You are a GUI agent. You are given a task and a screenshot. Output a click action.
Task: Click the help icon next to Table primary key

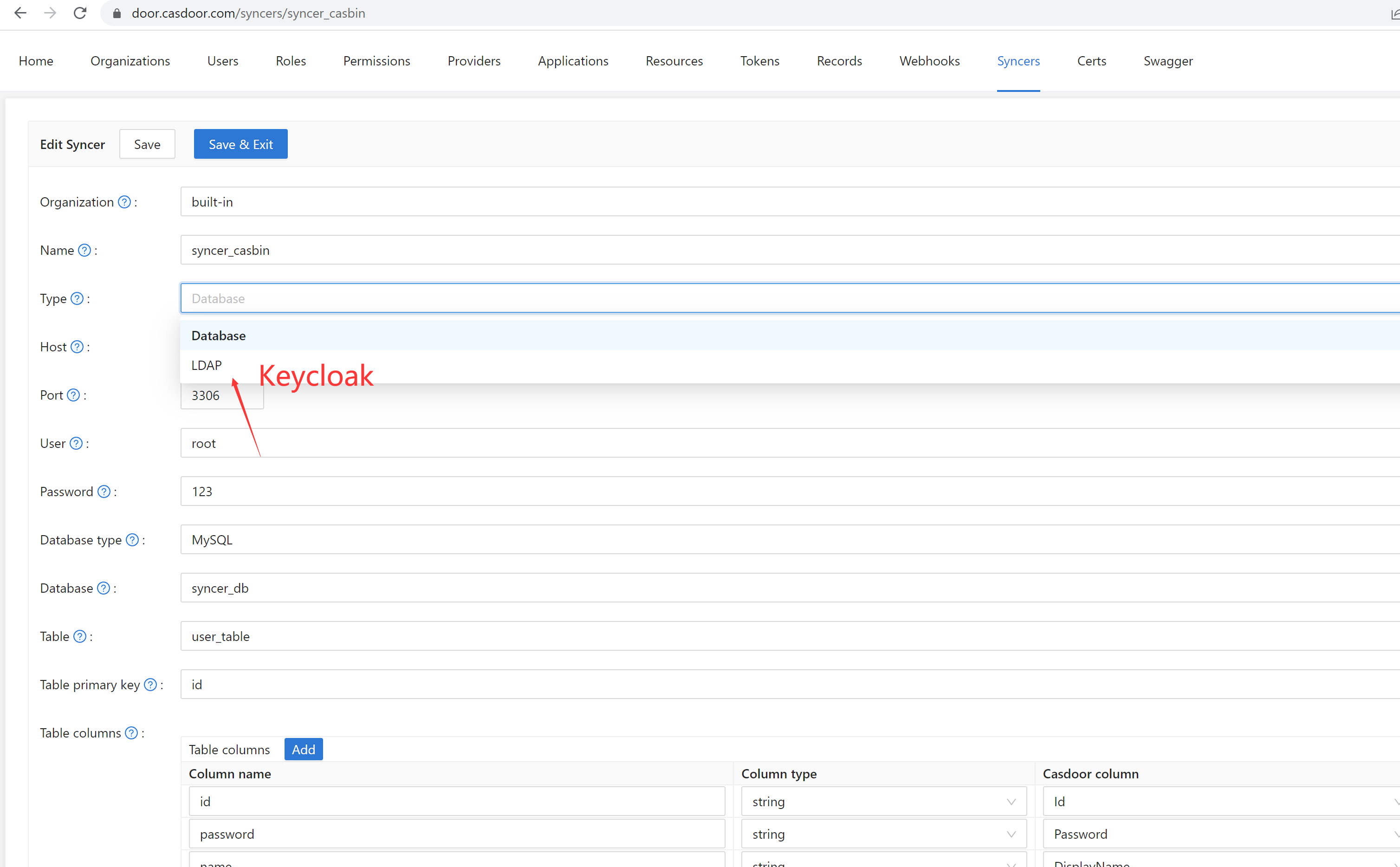point(149,684)
